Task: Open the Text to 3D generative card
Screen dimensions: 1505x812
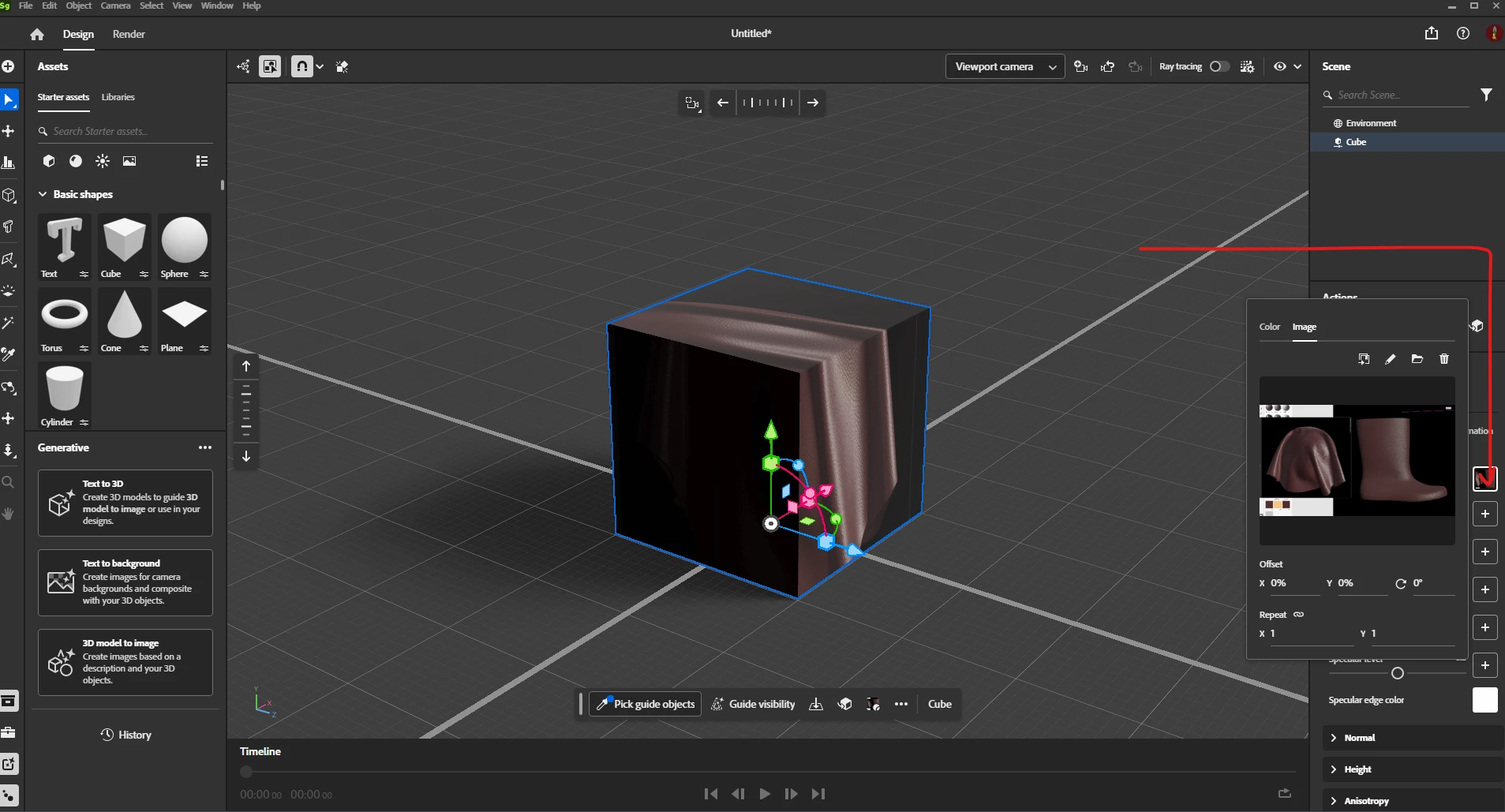Action: tap(125, 503)
